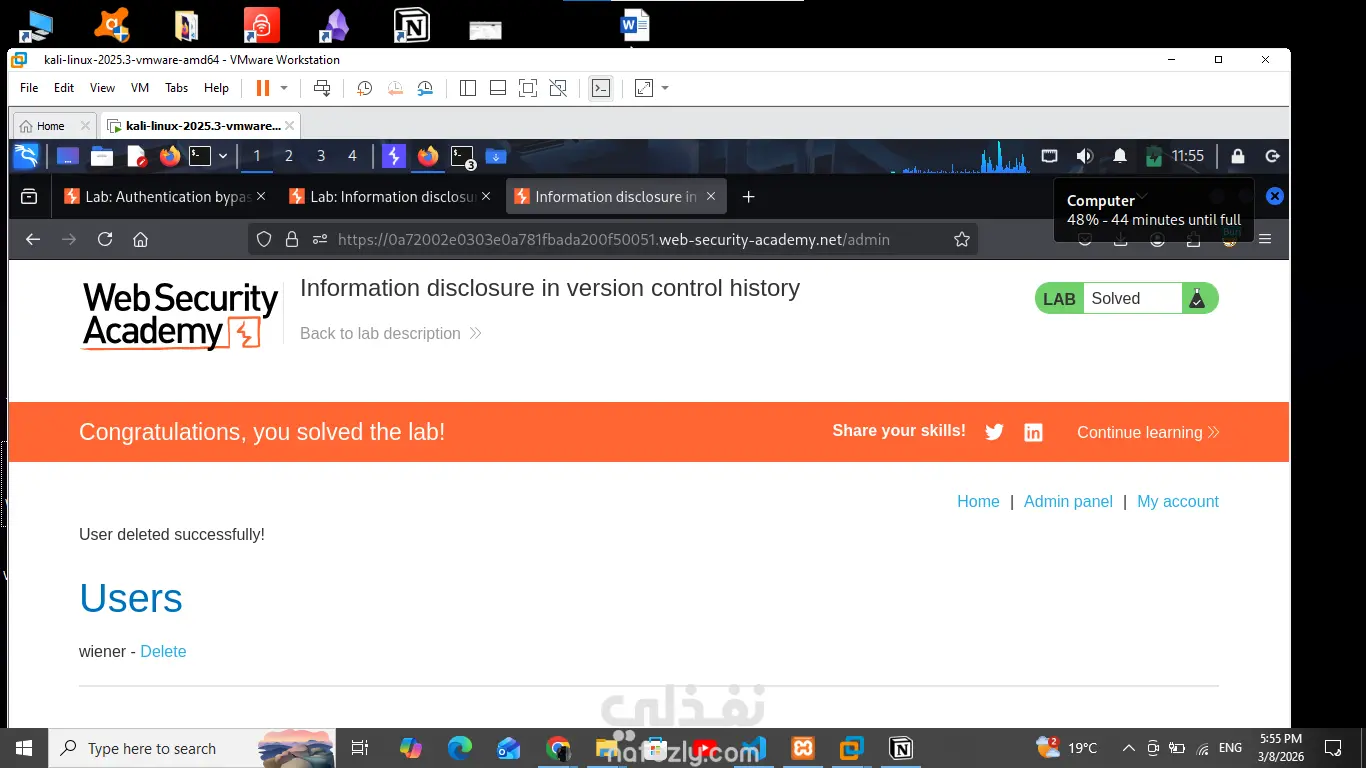Open the VMware File menu
Image resolution: width=1366 pixels, height=768 pixels.
pyautogui.click(x=29, y=88)
